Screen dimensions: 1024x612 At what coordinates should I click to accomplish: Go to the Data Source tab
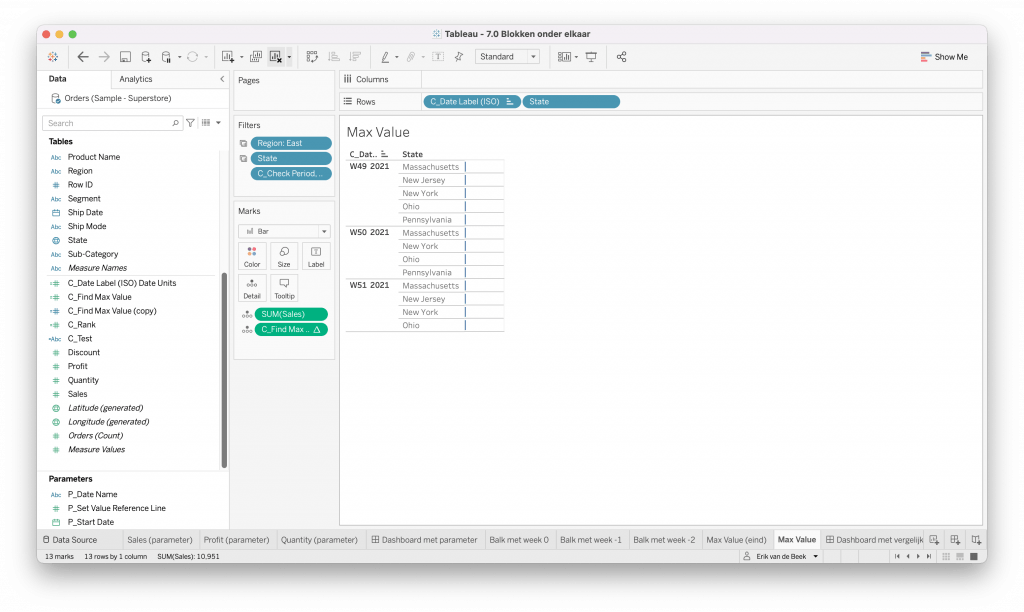pyautogui.click(x=70, y=540)
